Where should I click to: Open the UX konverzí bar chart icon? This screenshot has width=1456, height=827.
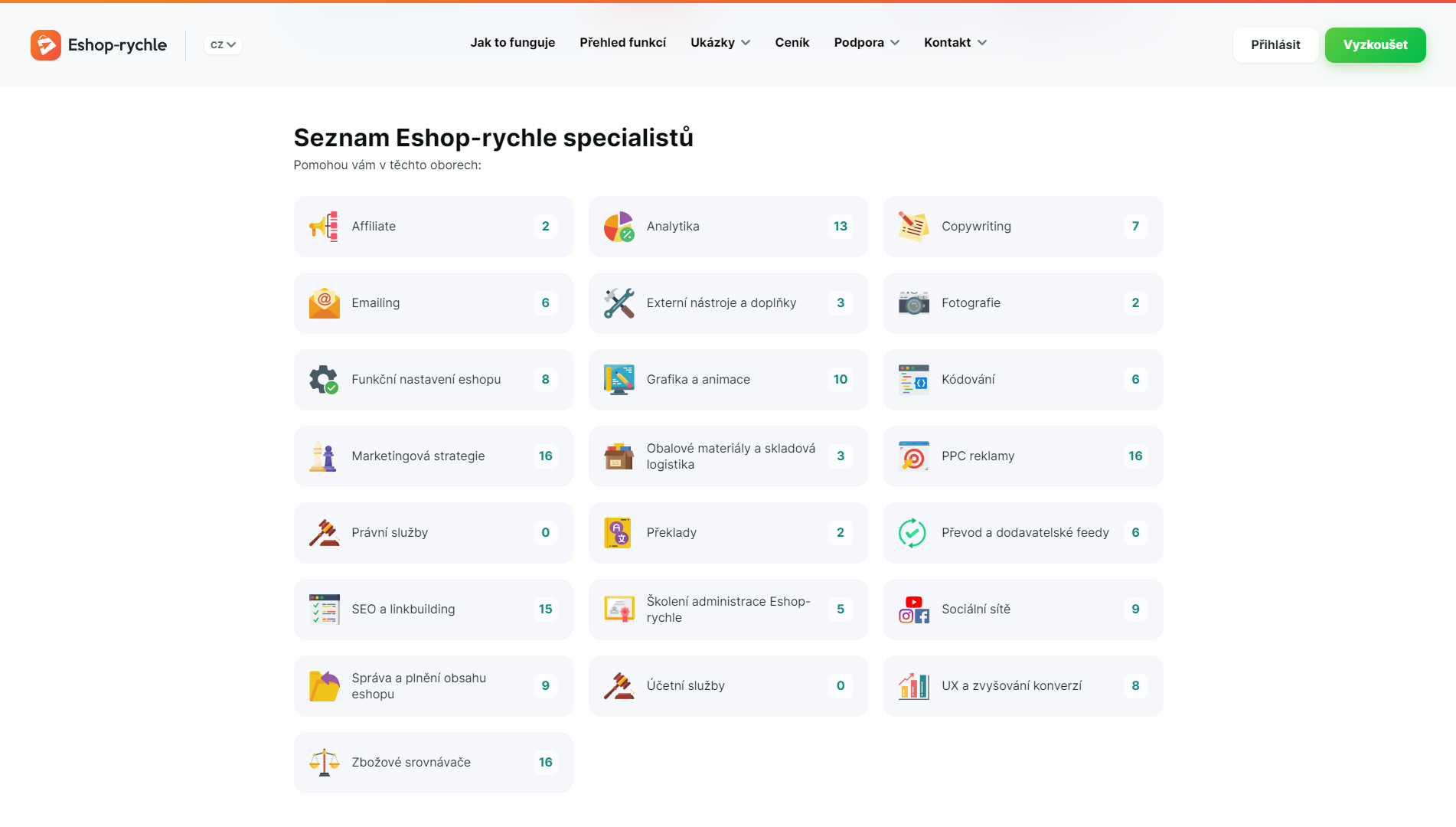point(913,686)
